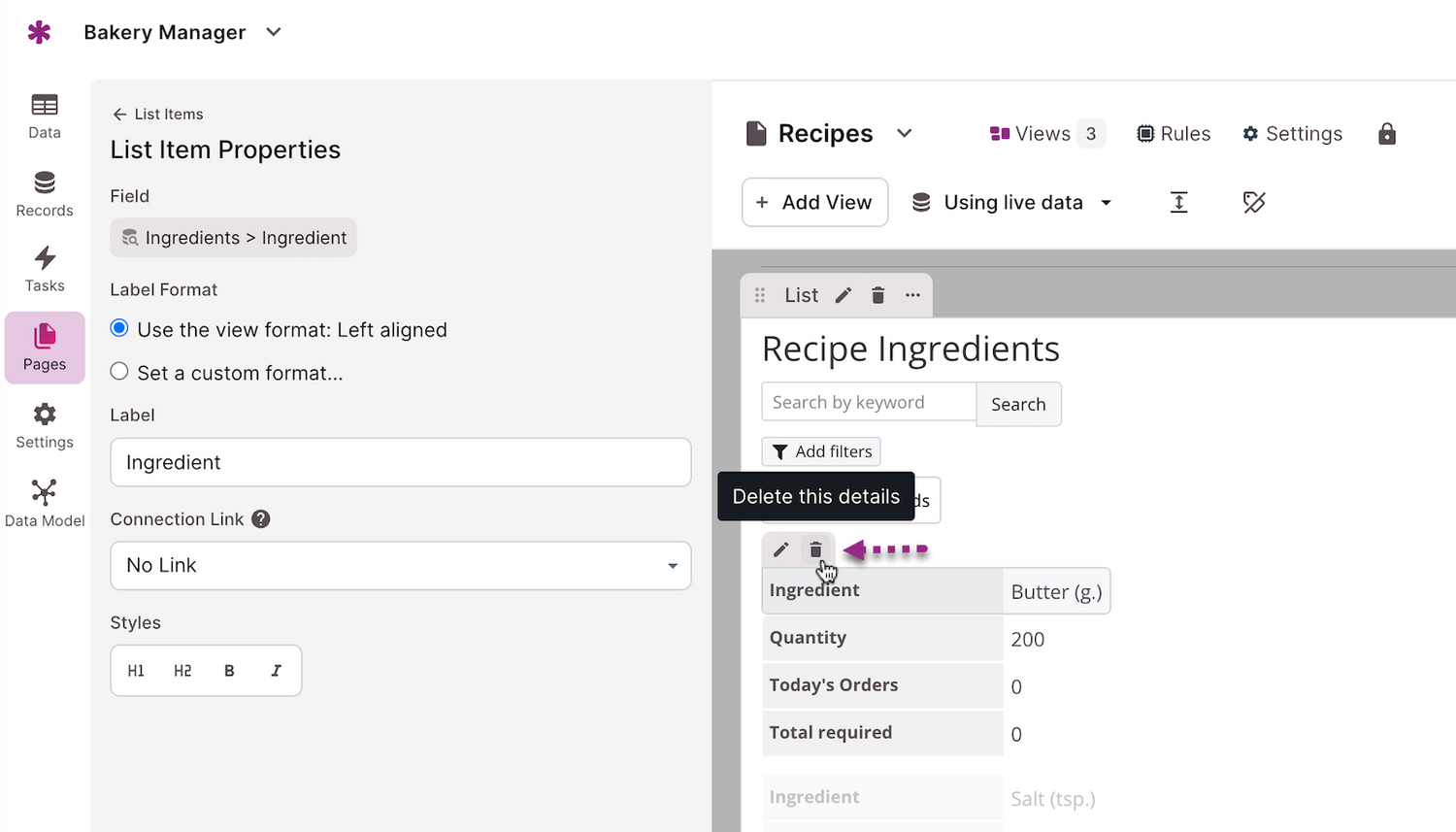Click the Label text field
This screenshot has width=1456, height=832.
(x=401, y=462)
